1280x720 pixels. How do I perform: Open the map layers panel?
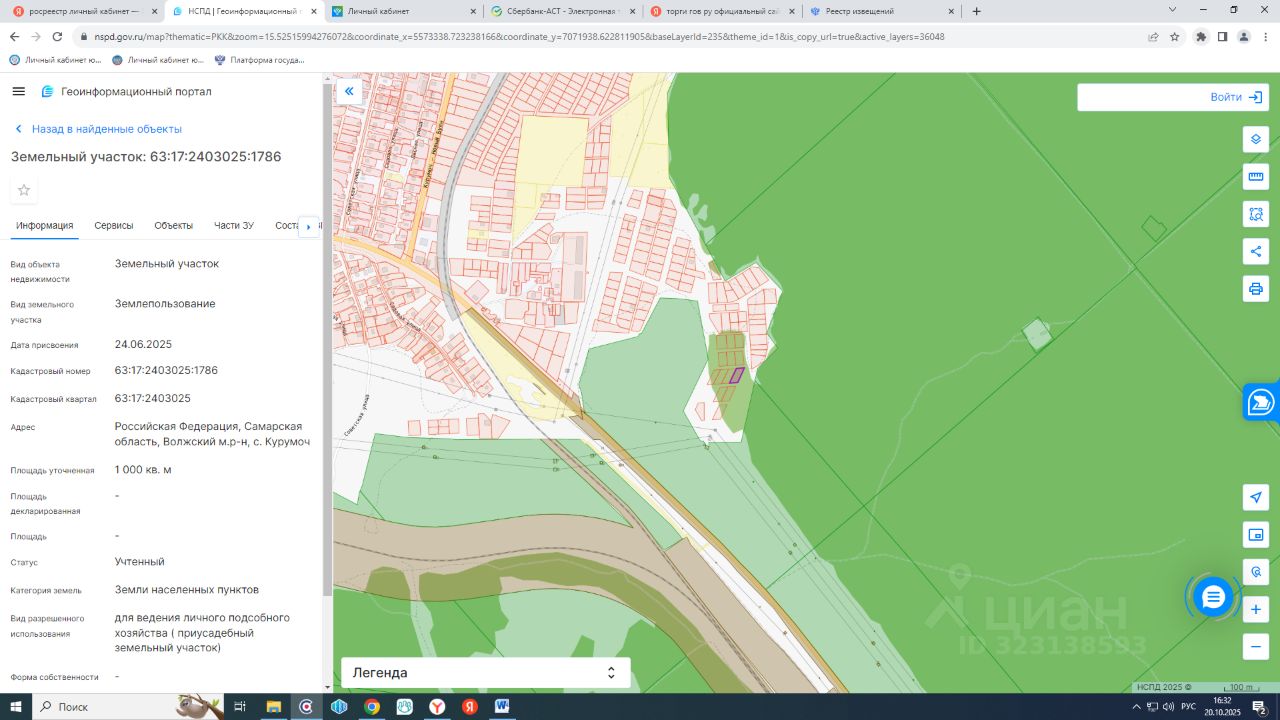(1256, 139)
